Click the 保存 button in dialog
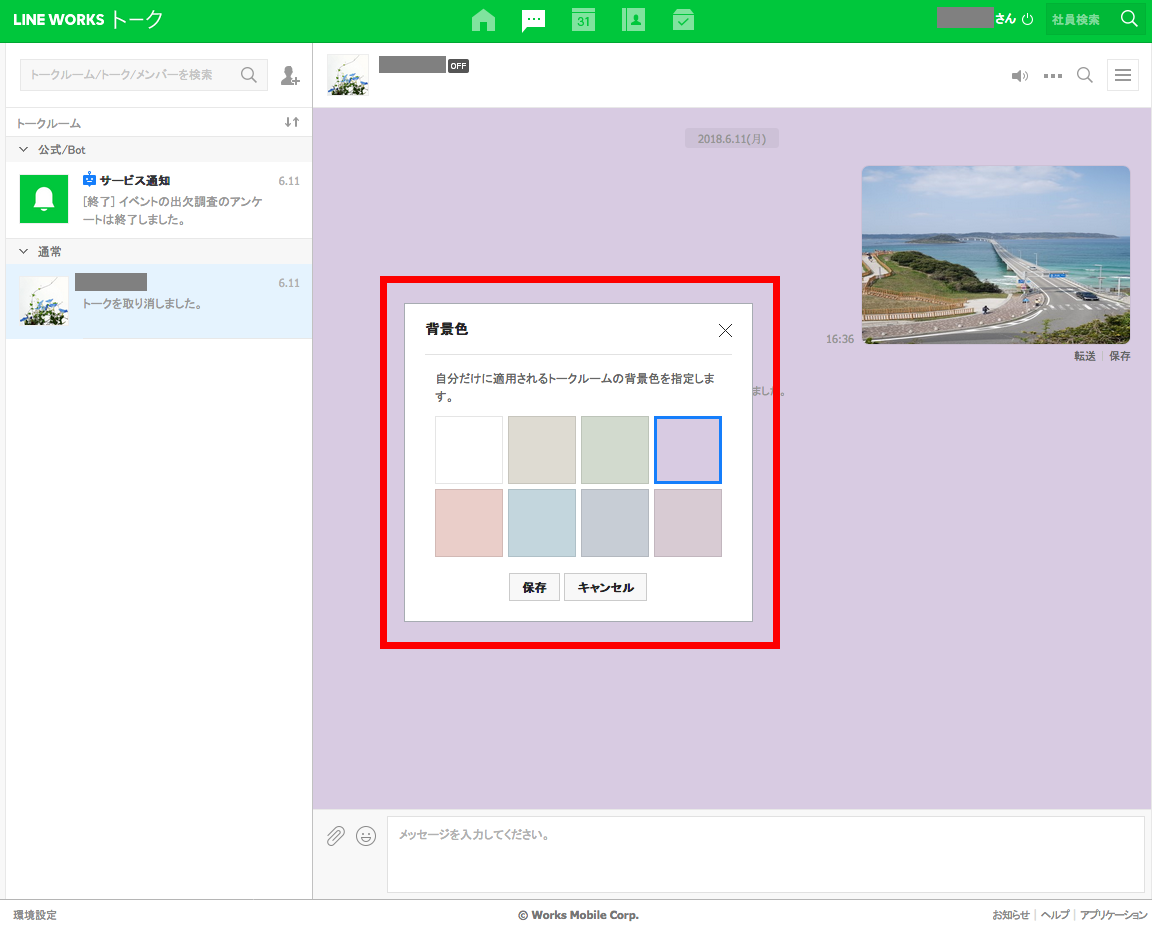The image size is (1152, 926). pos(534,587)
